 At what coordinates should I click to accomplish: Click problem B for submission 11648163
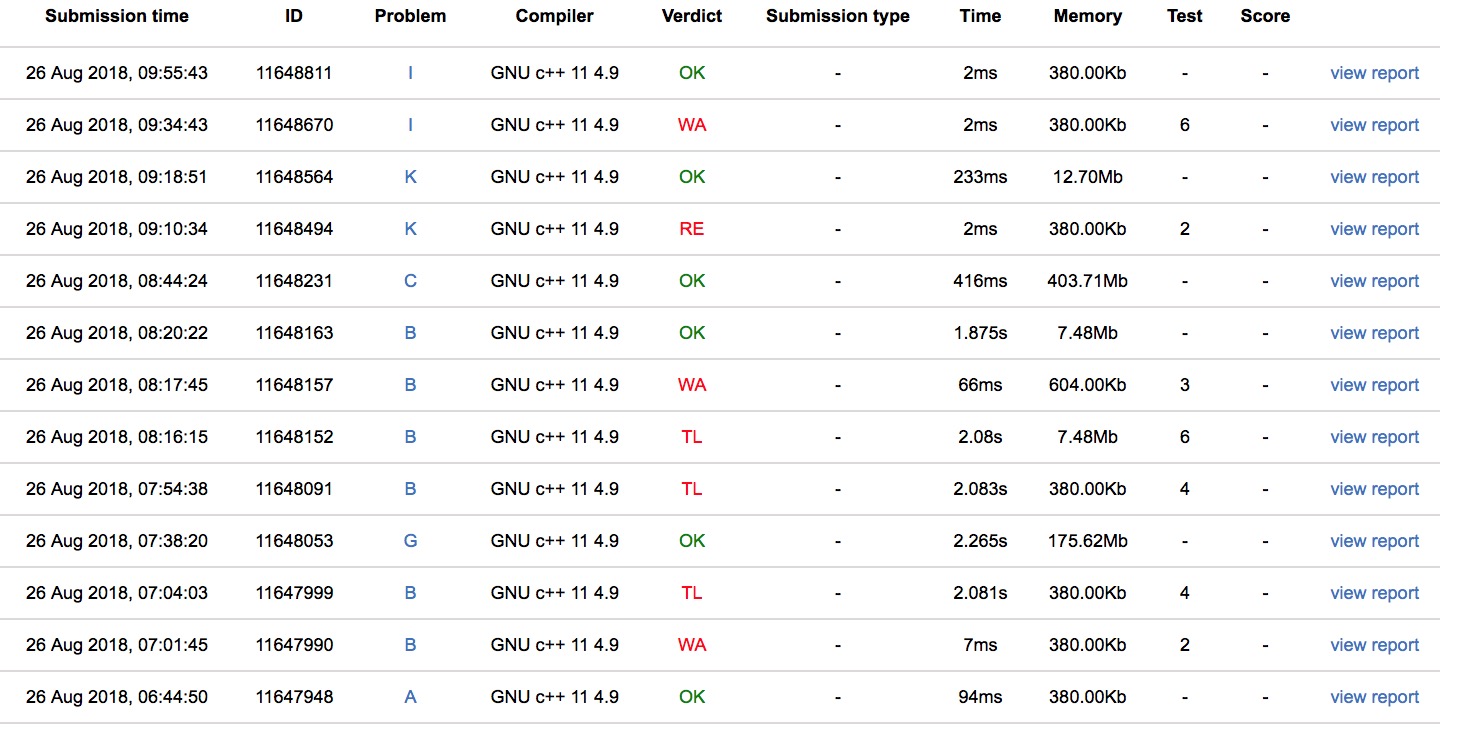(x=410, y=333)
